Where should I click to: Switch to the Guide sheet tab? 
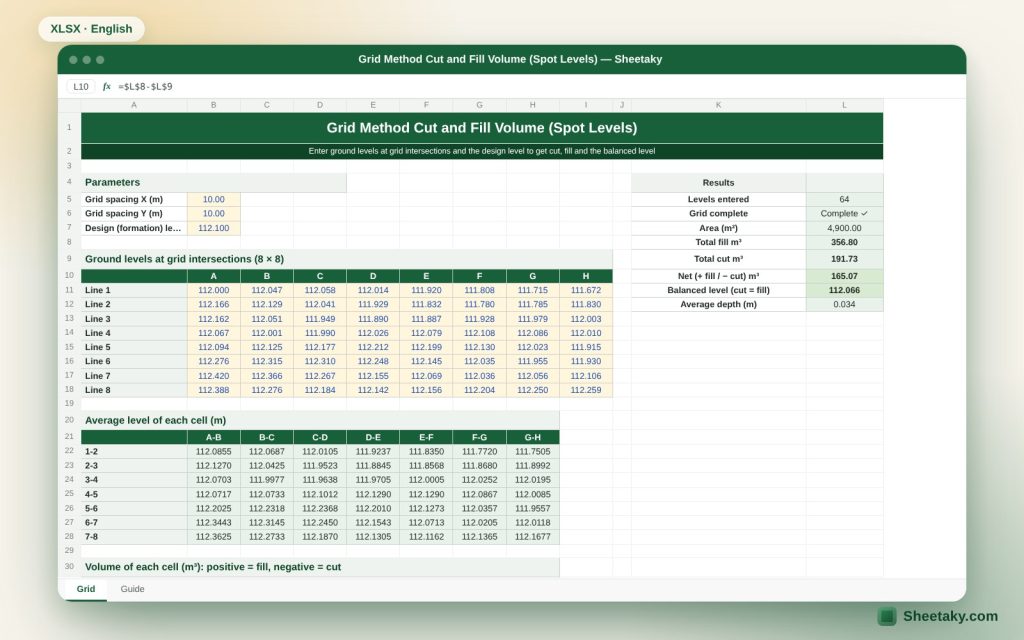point(132,588)
